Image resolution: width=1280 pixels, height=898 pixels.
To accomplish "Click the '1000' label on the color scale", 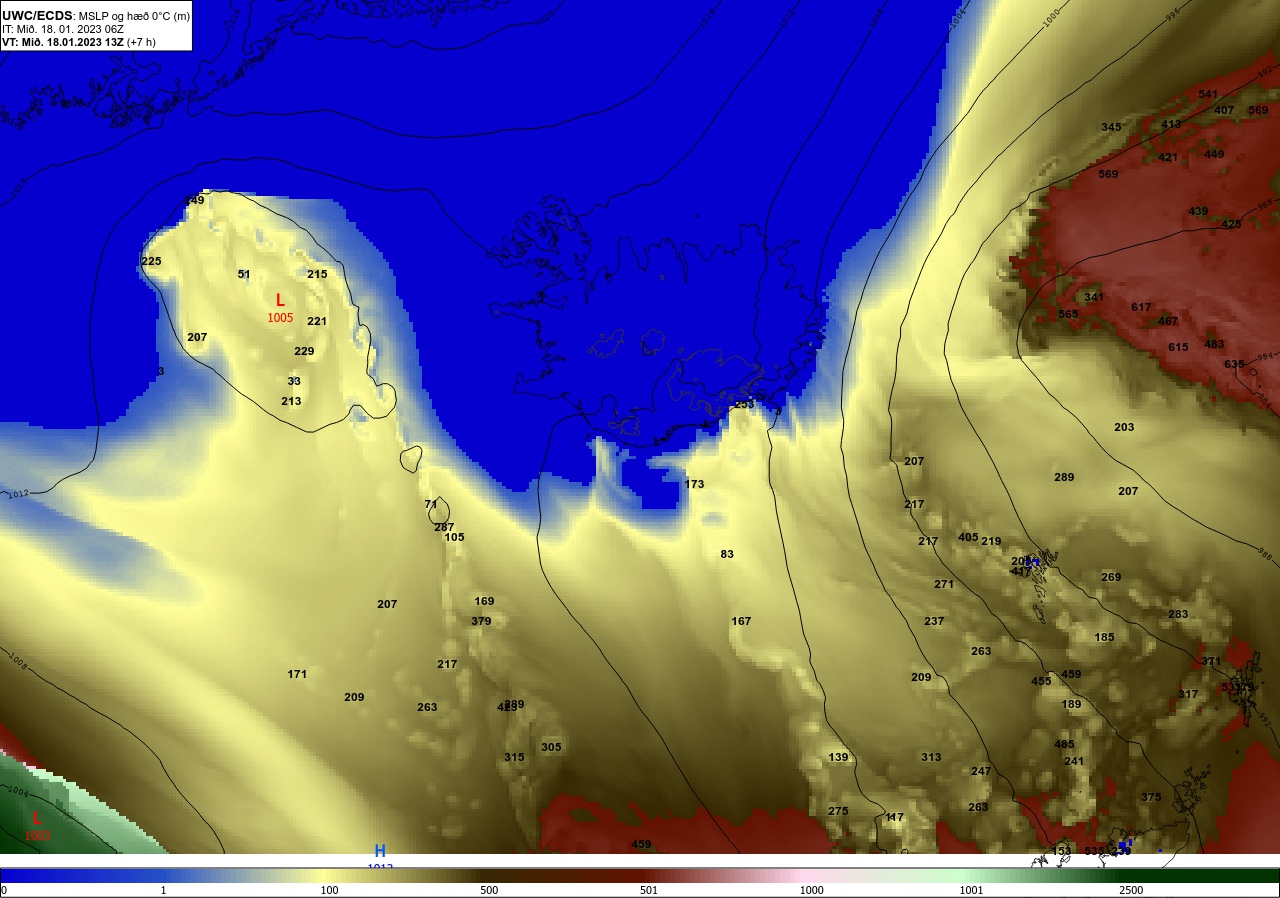I will [811, 890].
